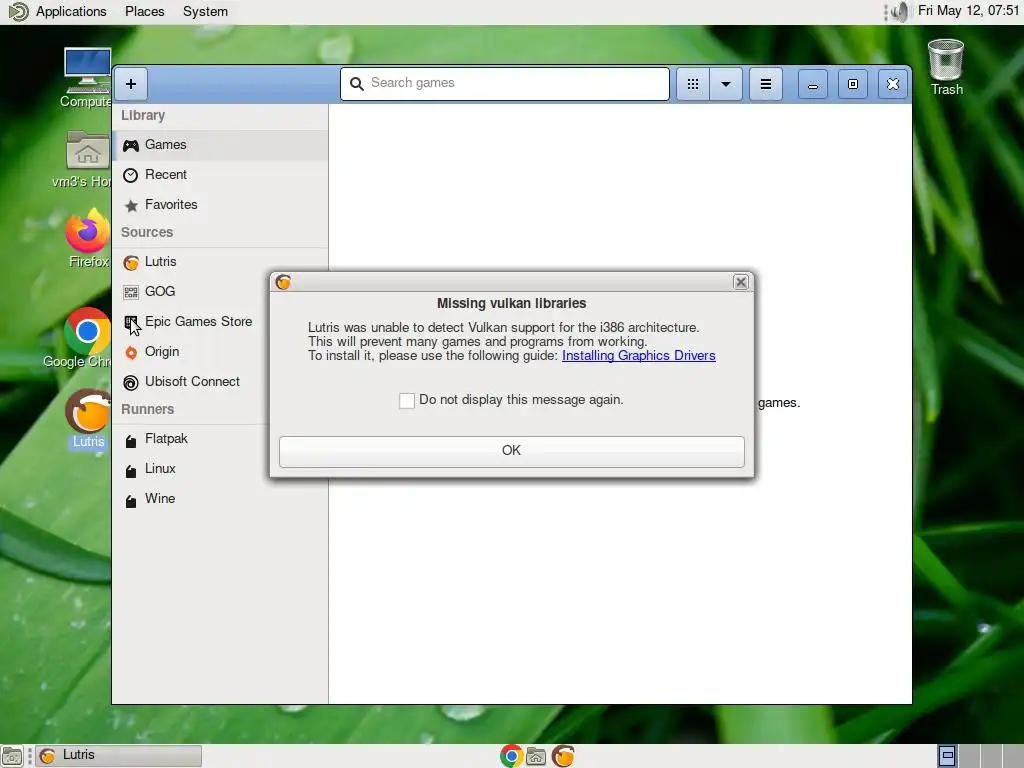Image resolution: width=1024 pixels, height=768 pixels.
Task: Click the Lutris launcher in the bottom panel
Action: click(x=563, y=756)
